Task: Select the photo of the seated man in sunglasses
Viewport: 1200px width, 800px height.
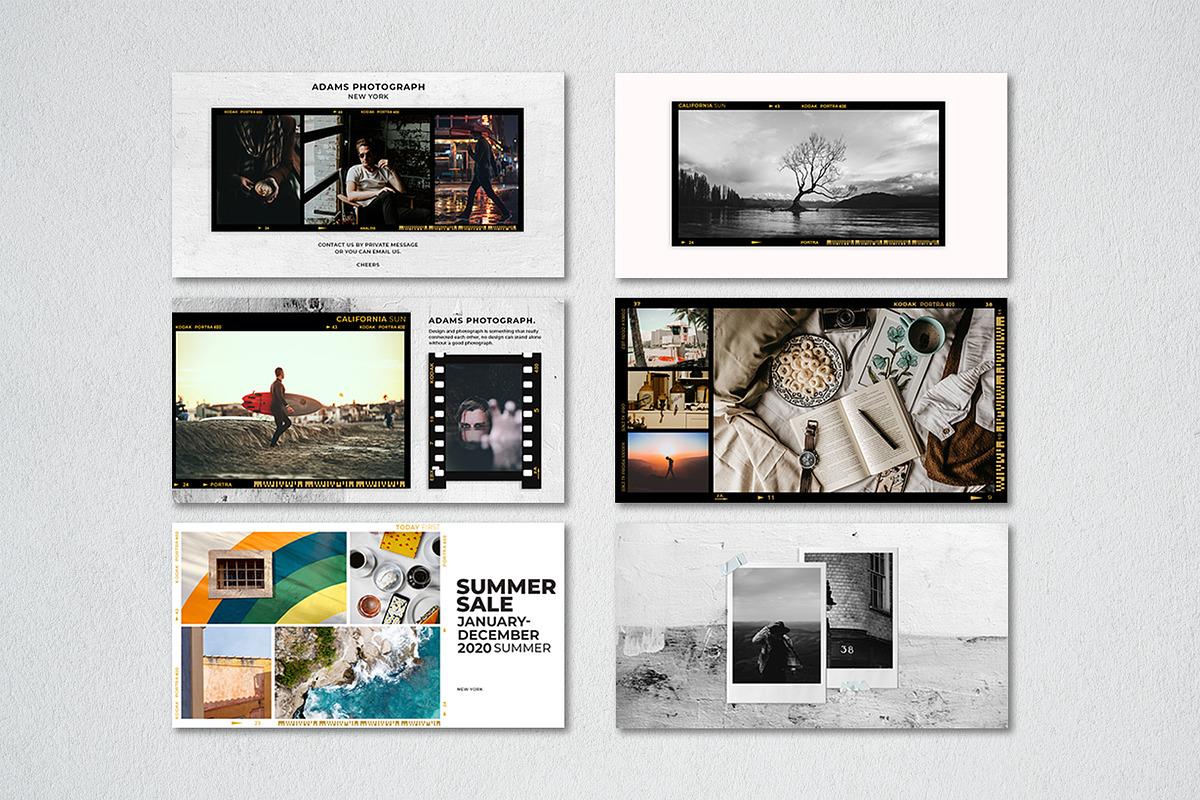Action: (367, 170)
